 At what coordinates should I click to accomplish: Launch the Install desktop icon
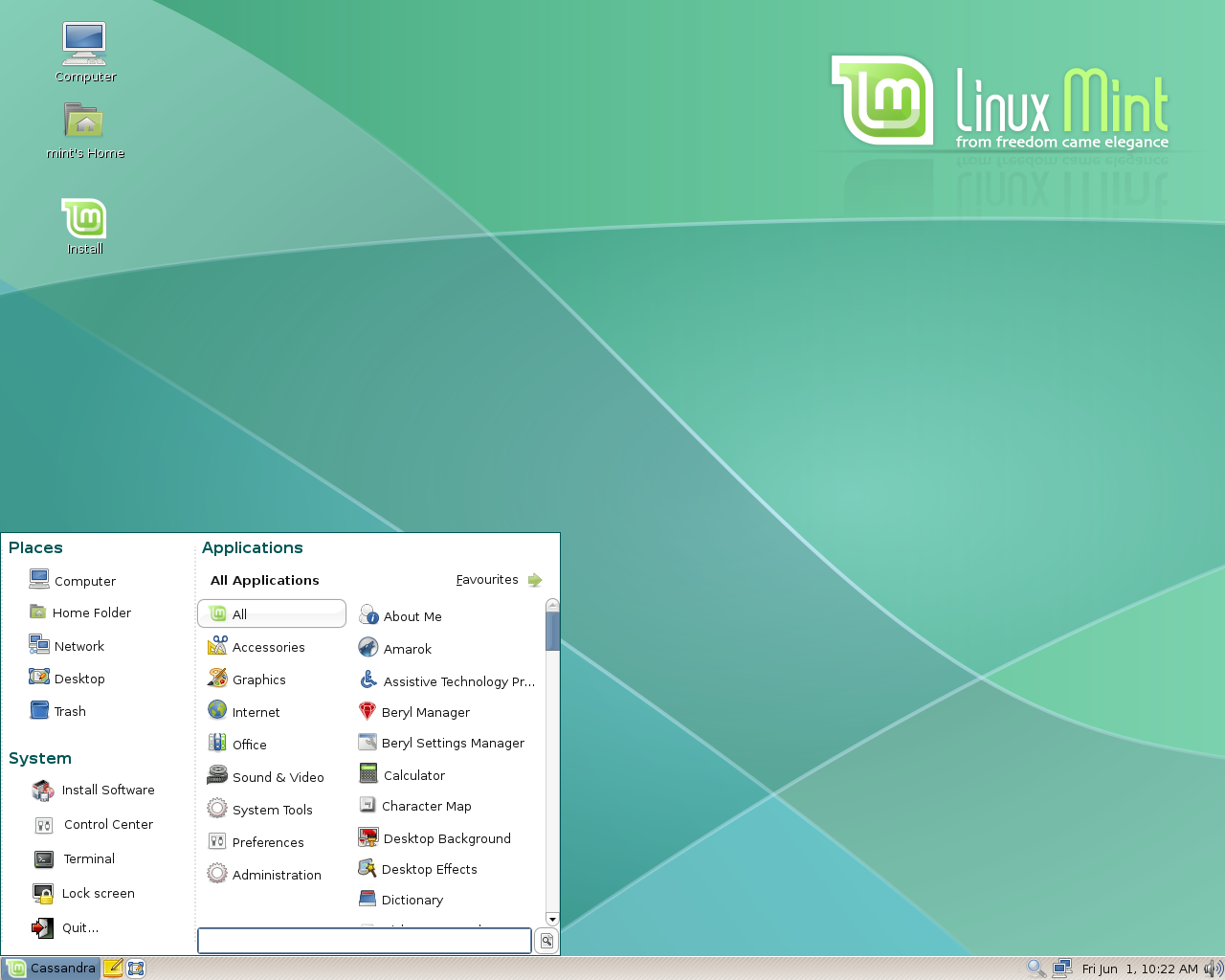coord(84,227)
